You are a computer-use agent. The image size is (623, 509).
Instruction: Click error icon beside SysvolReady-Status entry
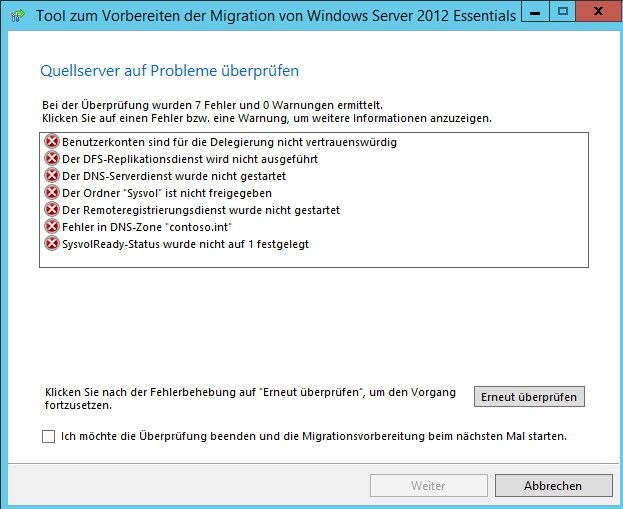52,244
